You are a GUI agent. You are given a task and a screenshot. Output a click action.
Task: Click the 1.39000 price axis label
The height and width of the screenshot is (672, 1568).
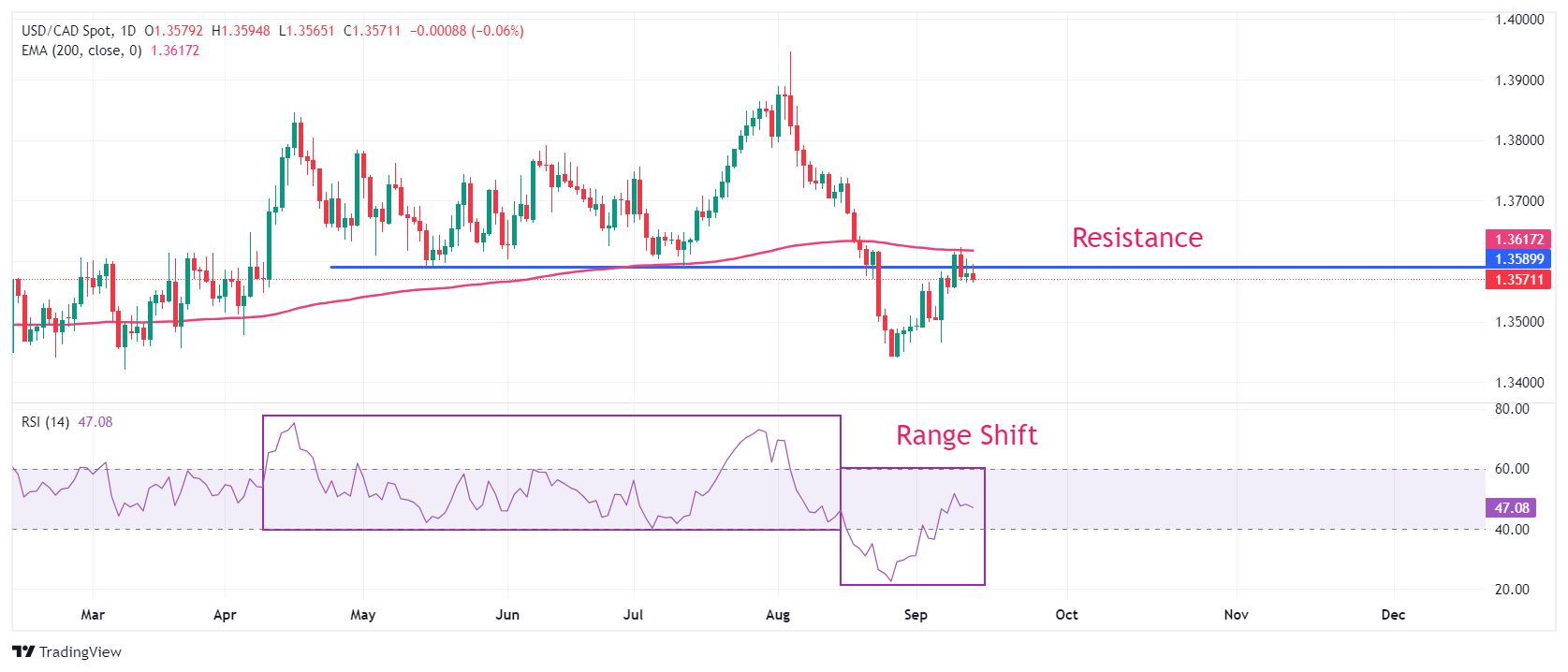coord(1518,80)
